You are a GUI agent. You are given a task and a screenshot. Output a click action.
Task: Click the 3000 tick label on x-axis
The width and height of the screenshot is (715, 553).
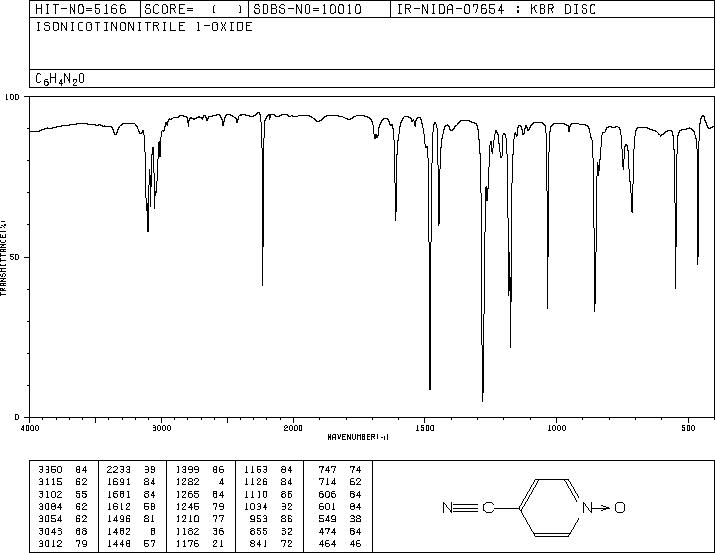(x=161, y=428)
